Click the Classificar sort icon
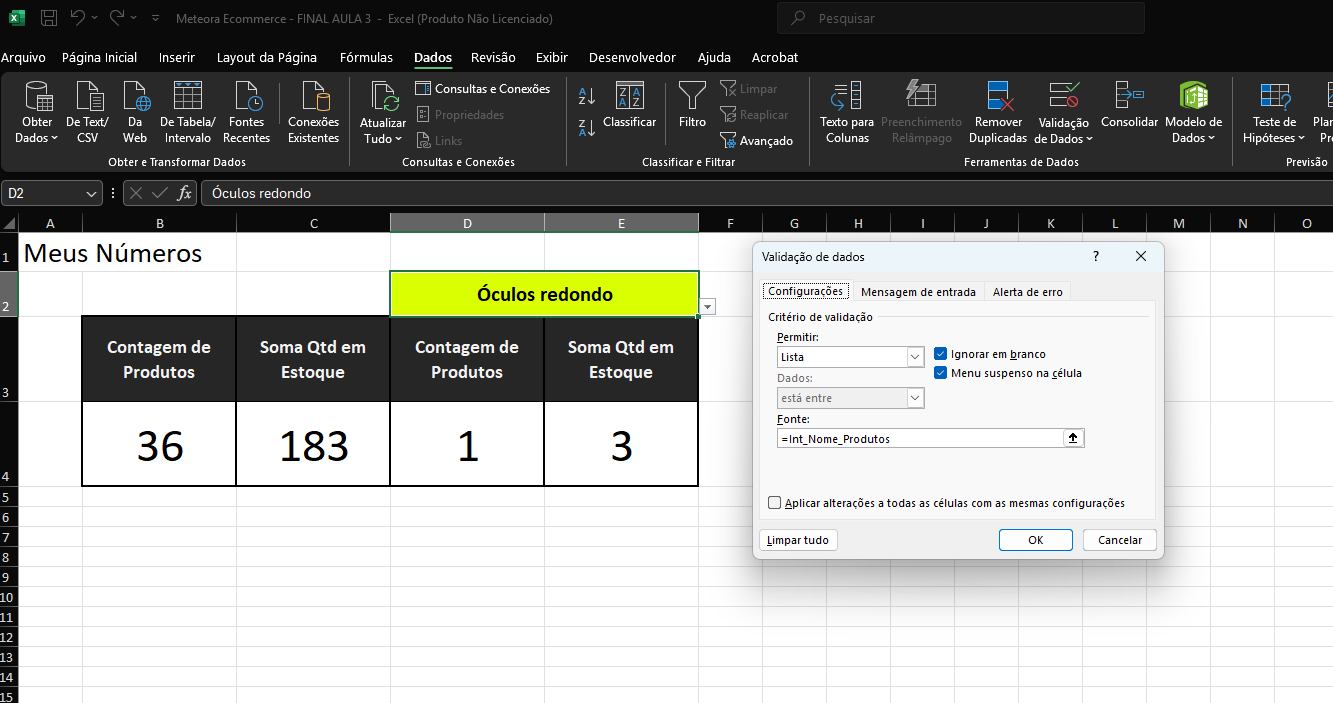The image size is (1333, 703). tap(629, 97)
